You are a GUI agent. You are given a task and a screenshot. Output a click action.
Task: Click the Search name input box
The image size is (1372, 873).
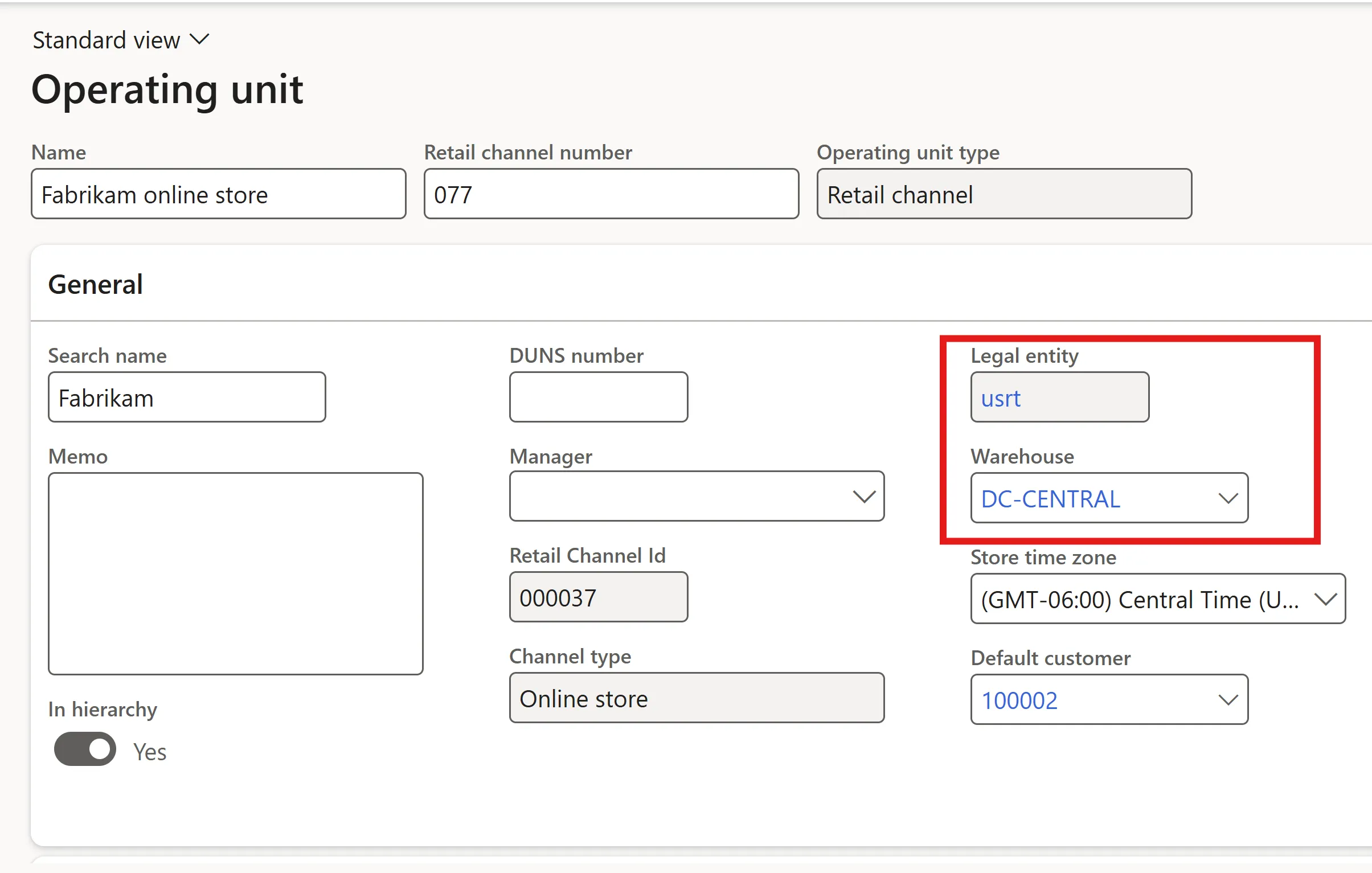click(187, 397)
